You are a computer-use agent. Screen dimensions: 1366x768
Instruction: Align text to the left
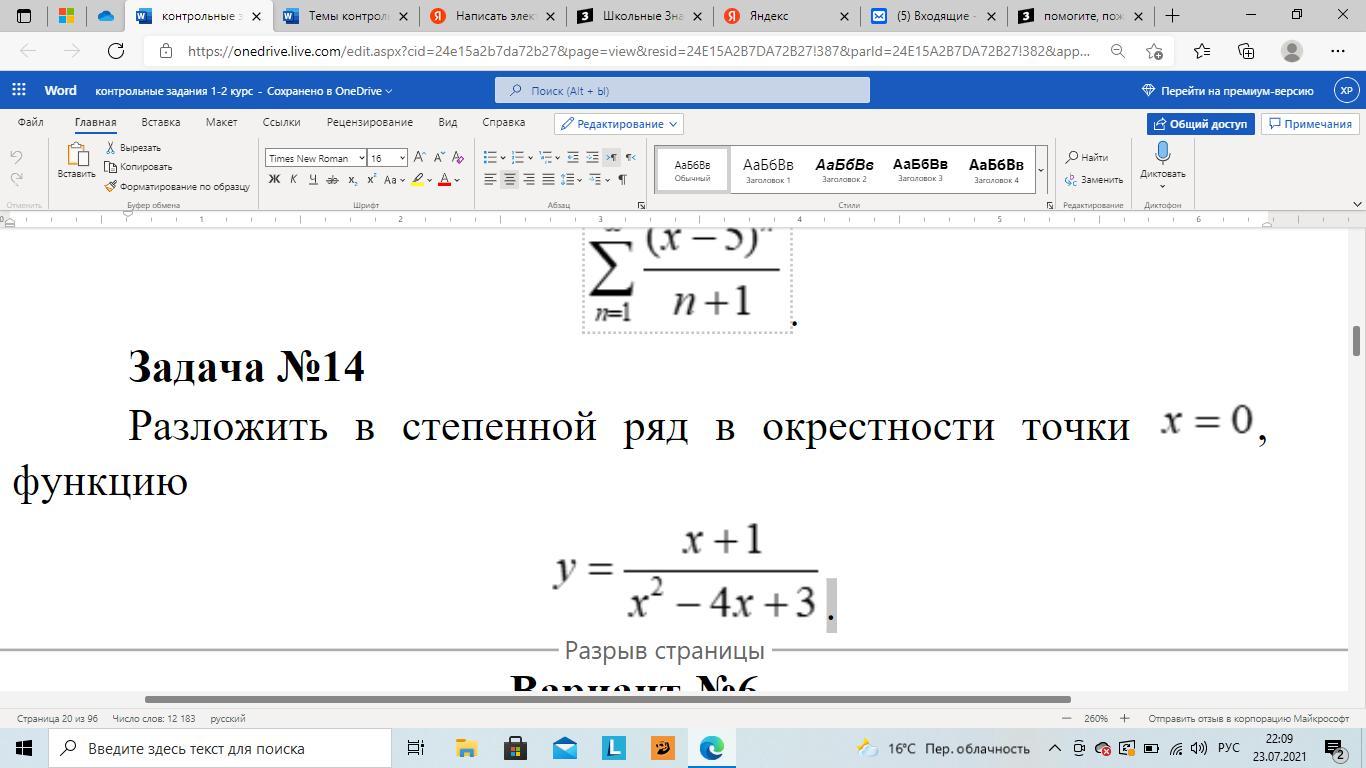tap(490, 180)
